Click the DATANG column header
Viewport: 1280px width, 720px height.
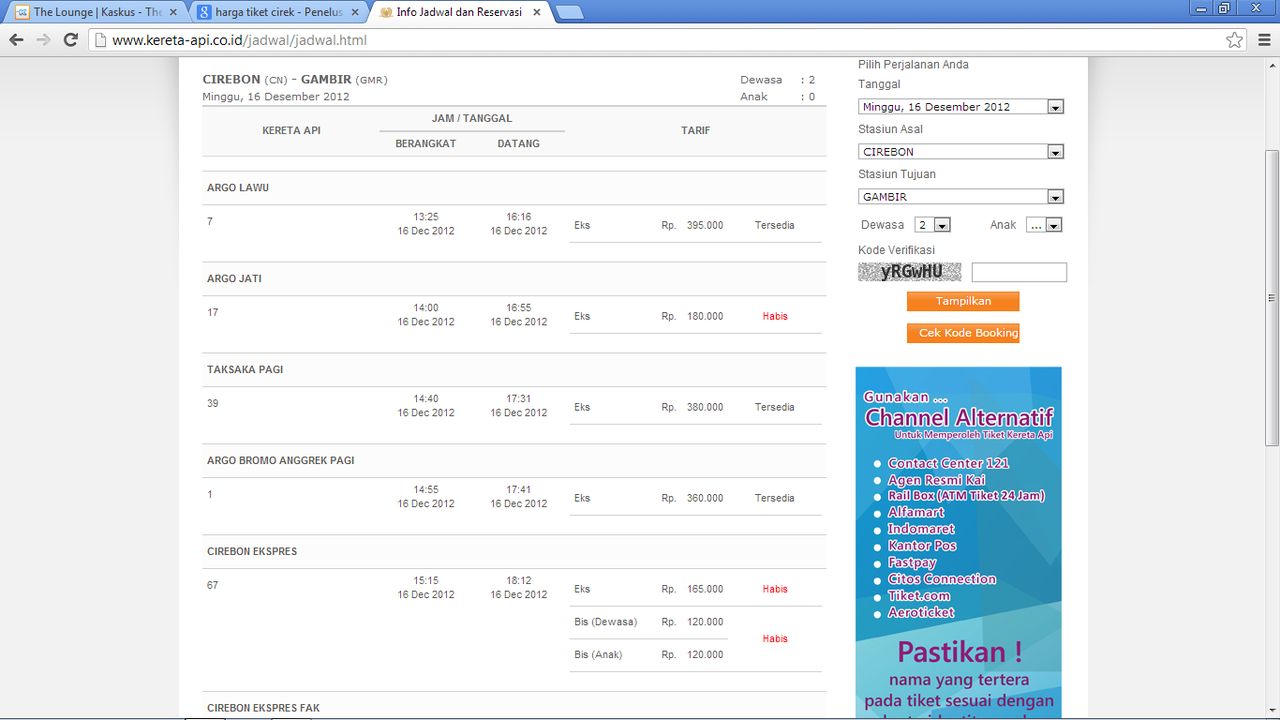click(519, 143)
